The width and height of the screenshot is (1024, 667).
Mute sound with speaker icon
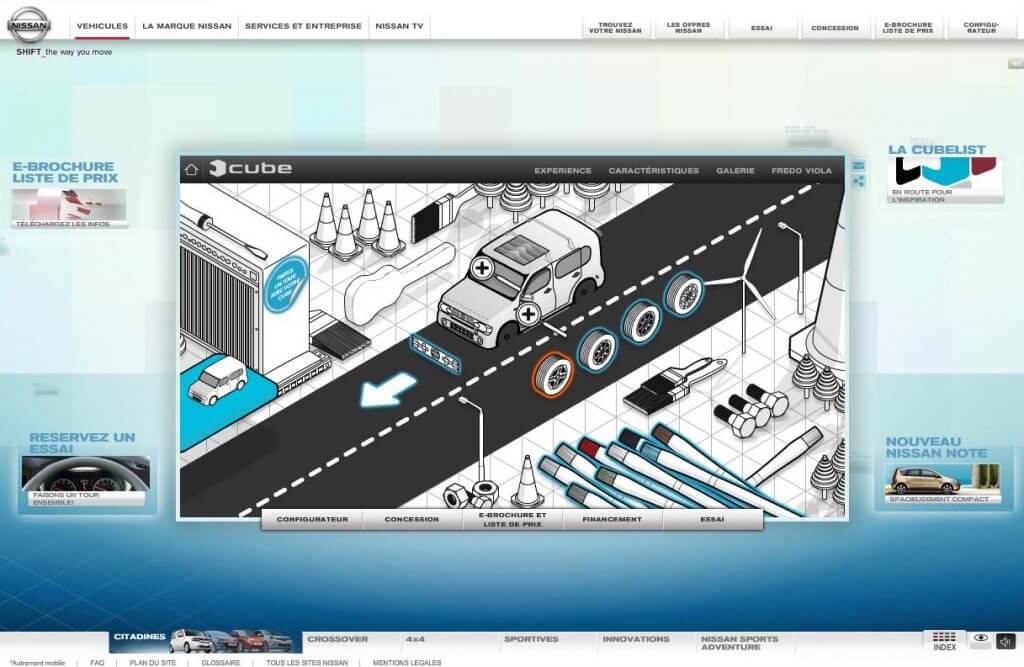click(x=1006, y=641)
